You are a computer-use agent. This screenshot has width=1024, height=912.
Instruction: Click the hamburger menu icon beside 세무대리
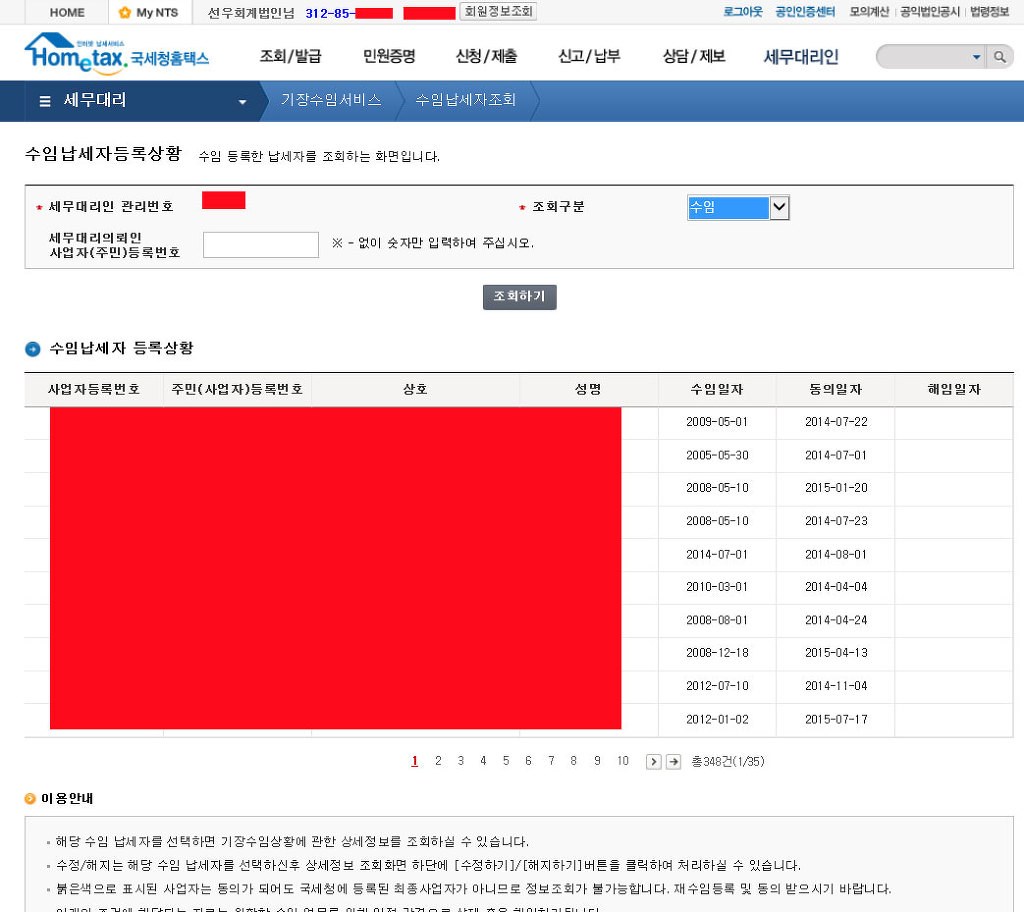45,101
